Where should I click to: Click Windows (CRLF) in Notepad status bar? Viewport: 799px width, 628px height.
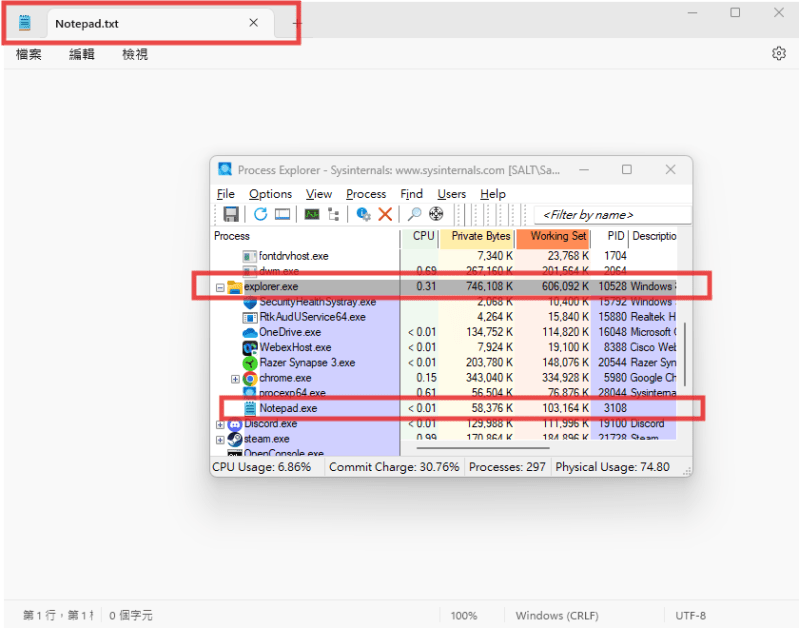point(557,616)
